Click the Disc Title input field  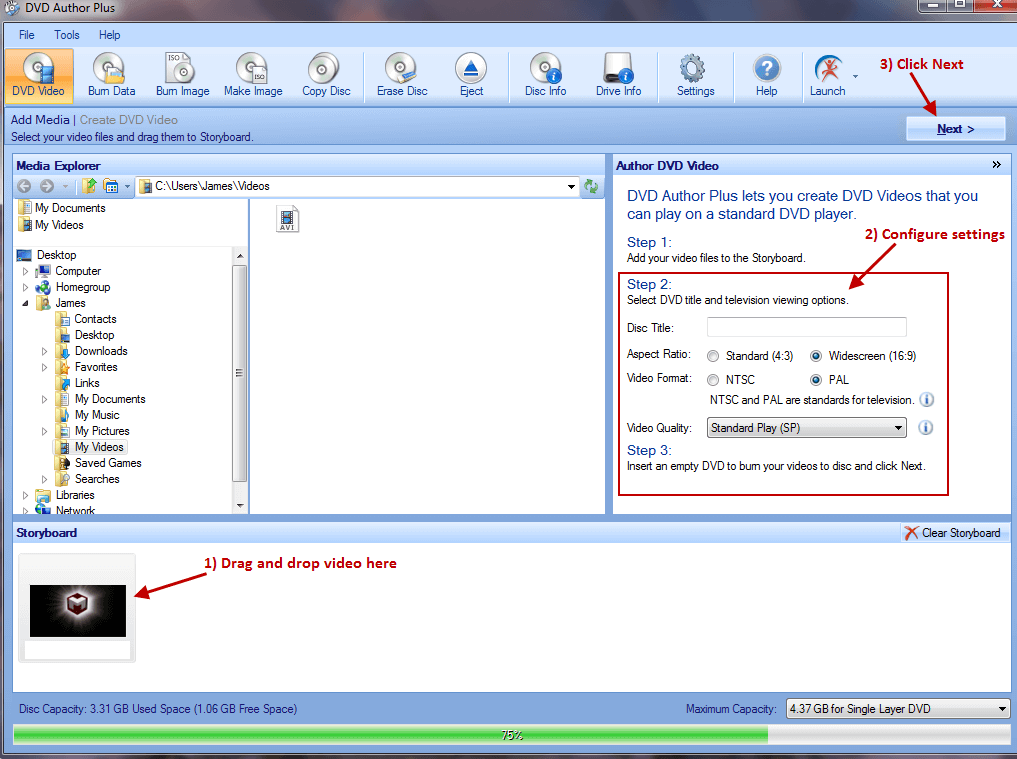click(x=806, y=327)
